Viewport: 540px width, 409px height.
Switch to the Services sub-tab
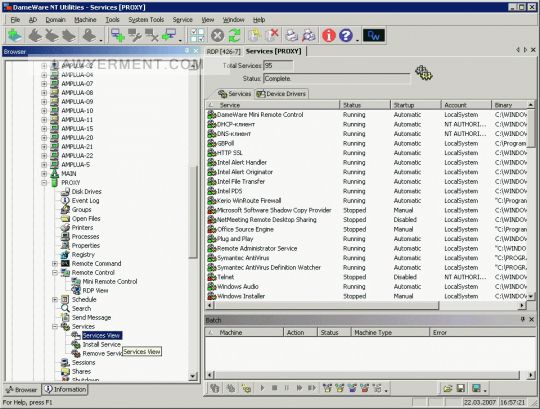[x=235, y=94]
